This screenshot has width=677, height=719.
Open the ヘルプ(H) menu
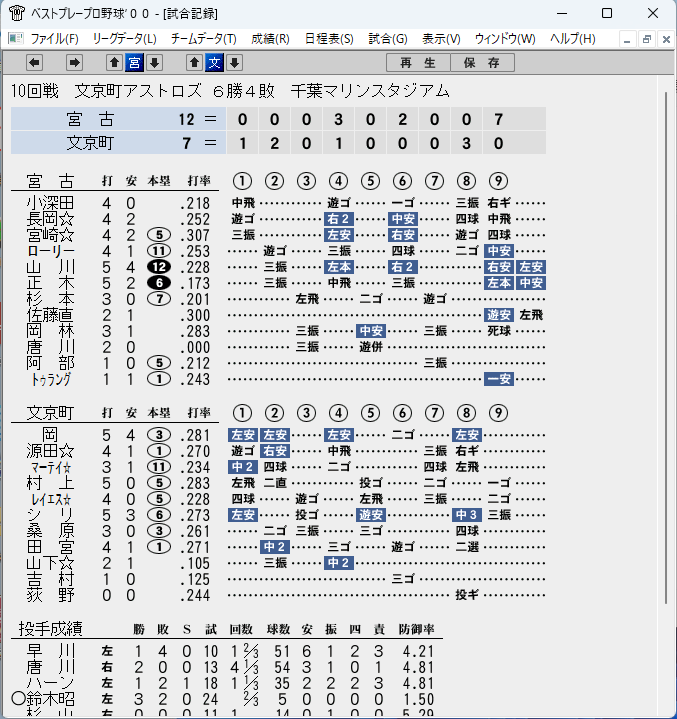(572, 39)
